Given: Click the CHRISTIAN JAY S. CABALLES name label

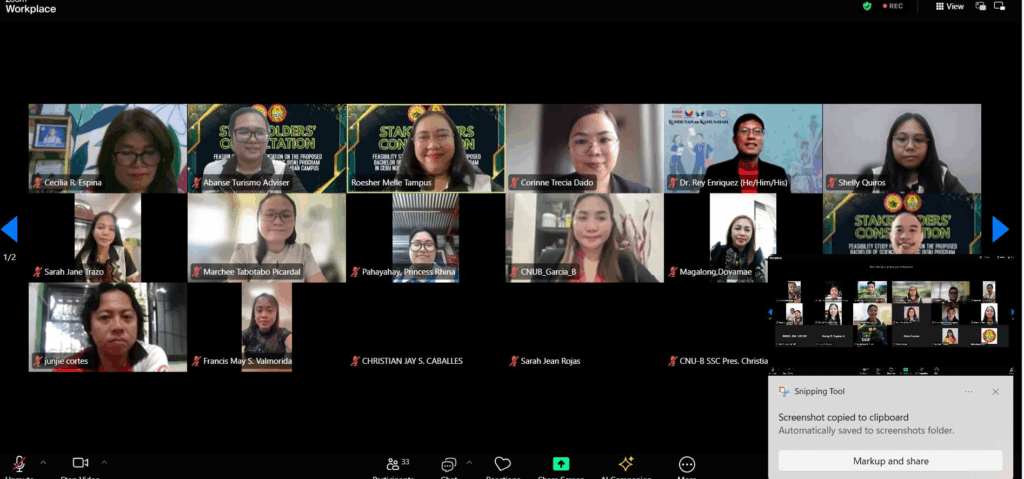Looking at the screenshot, I should pos(412,361).
